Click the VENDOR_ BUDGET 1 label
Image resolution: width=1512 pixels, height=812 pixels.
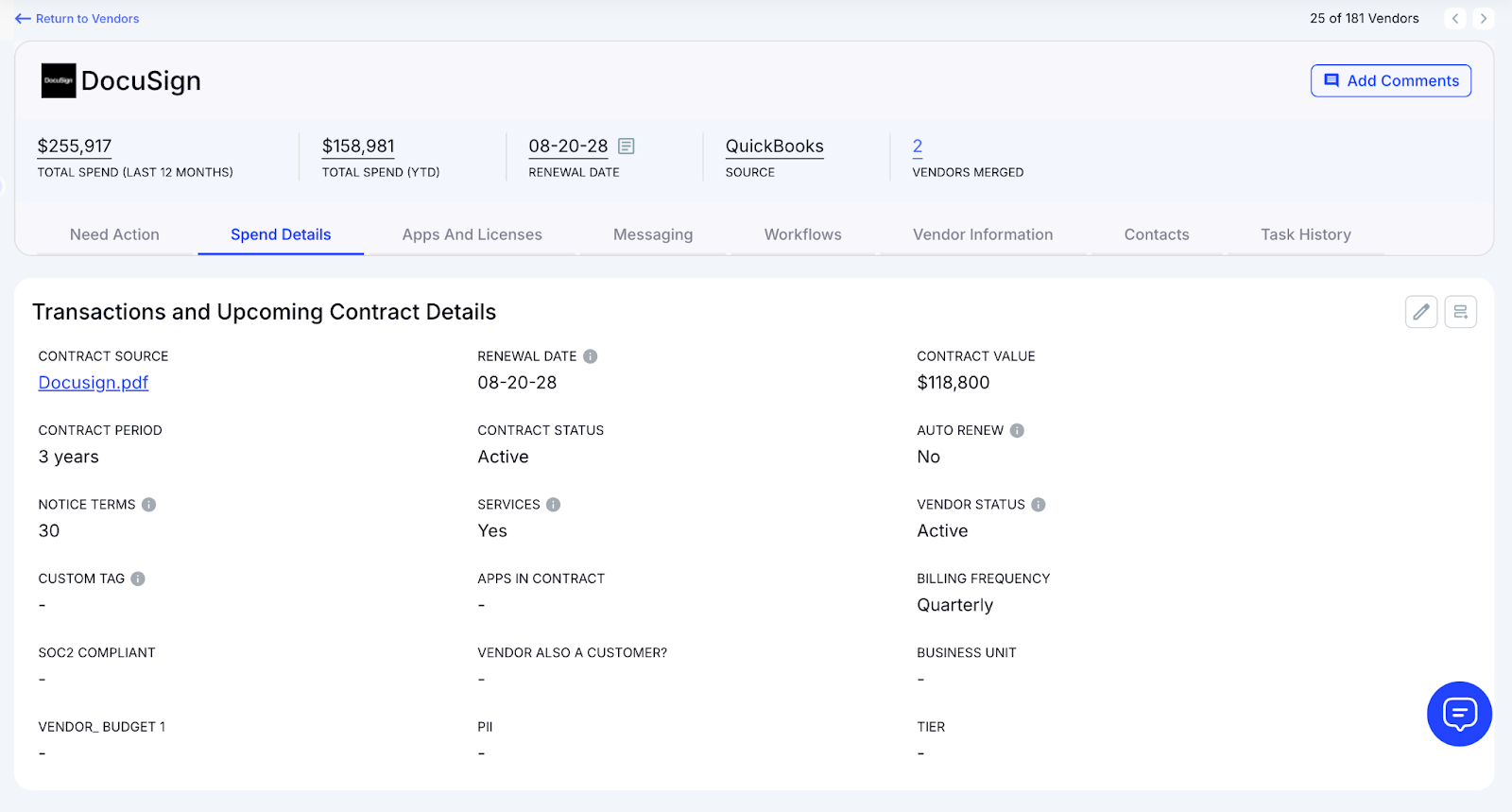[x=101, y=727]
